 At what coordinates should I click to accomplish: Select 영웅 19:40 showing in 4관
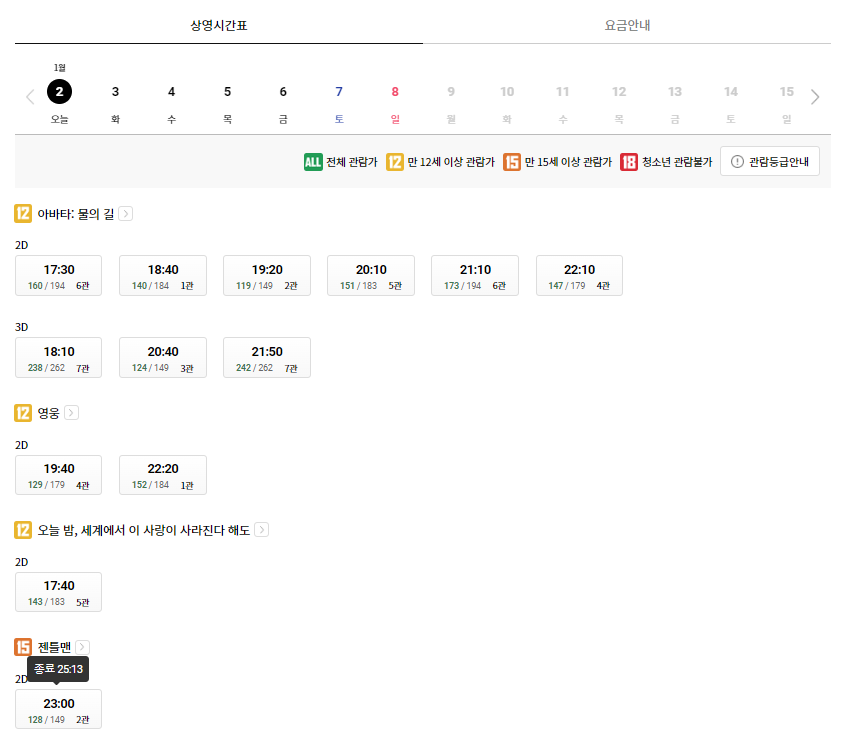tap(58, 475)
